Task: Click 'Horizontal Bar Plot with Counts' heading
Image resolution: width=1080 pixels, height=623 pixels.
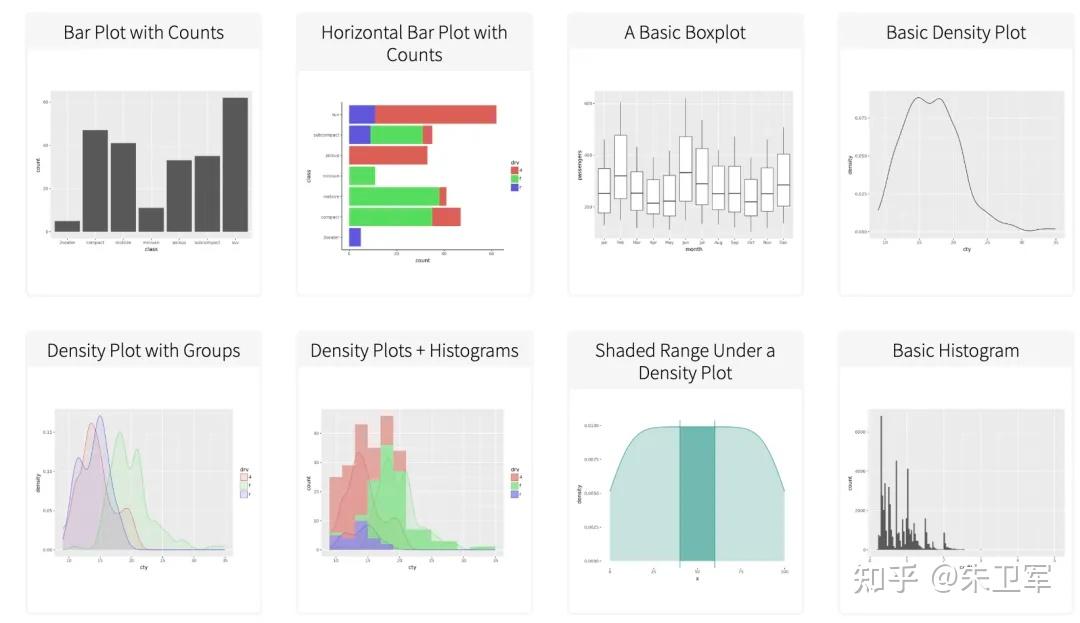Action: (x=414, y=43)
